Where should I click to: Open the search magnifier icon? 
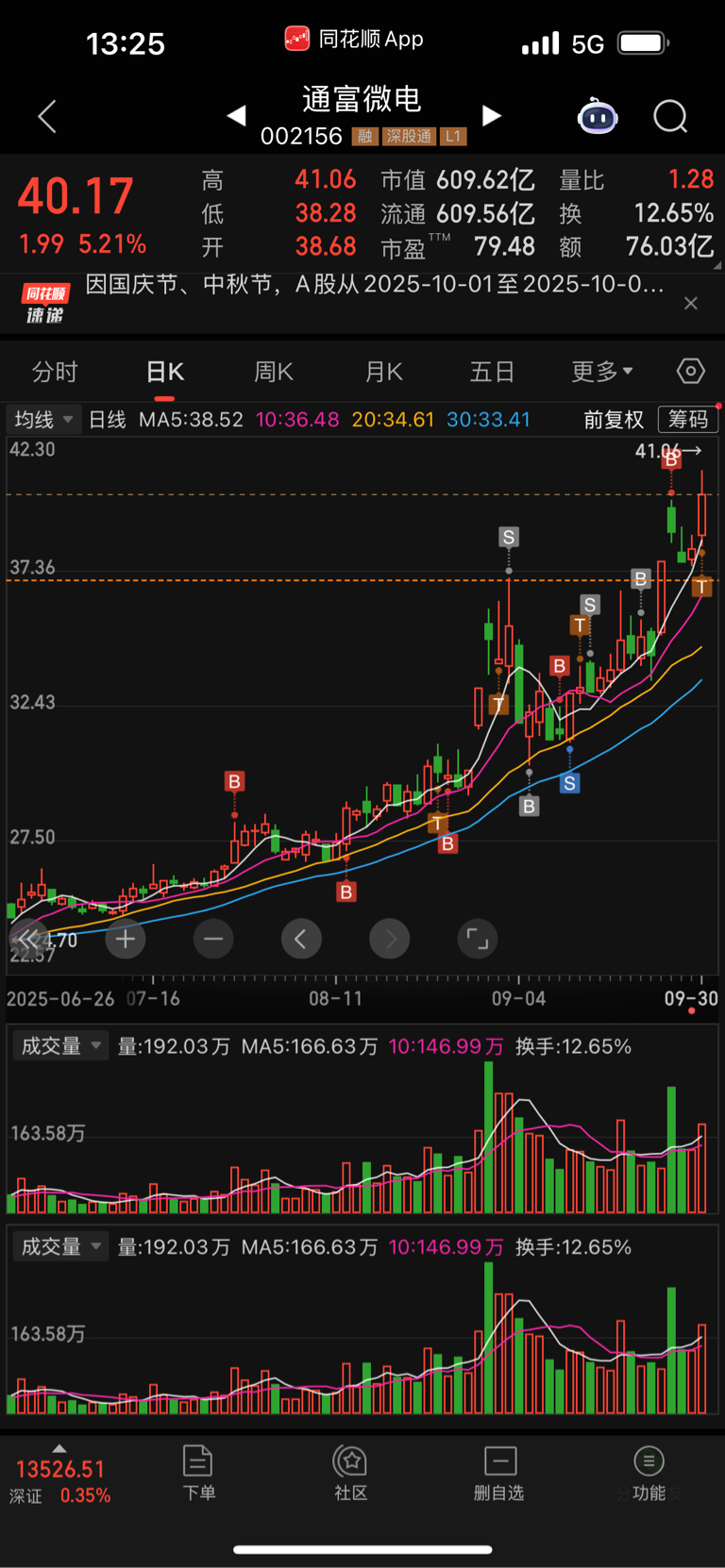coord(670,117)
